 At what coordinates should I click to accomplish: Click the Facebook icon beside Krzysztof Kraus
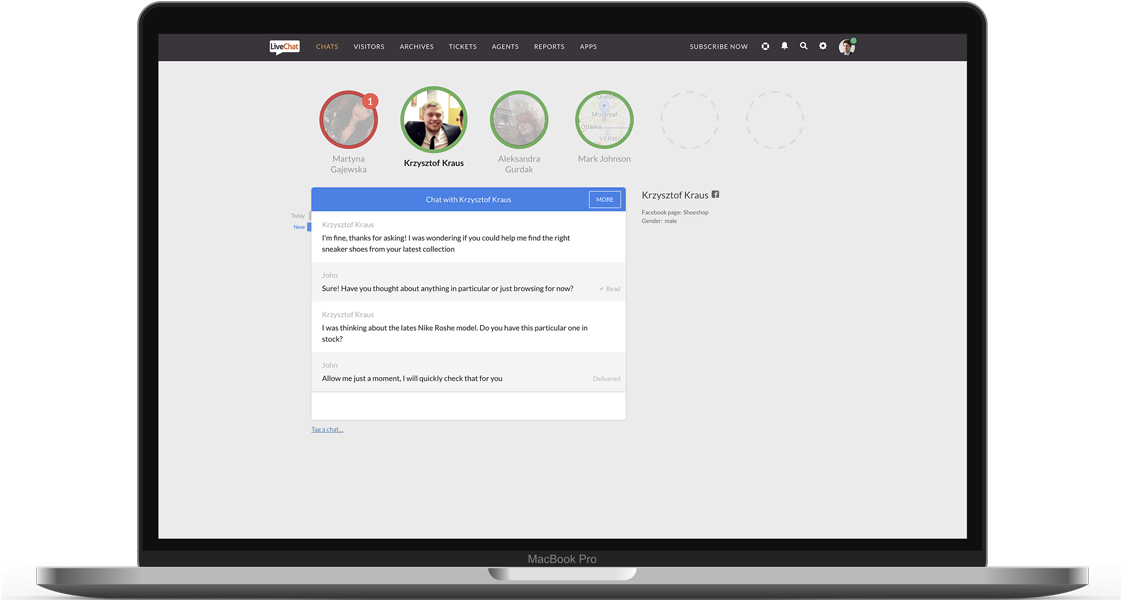click(715, 195)
